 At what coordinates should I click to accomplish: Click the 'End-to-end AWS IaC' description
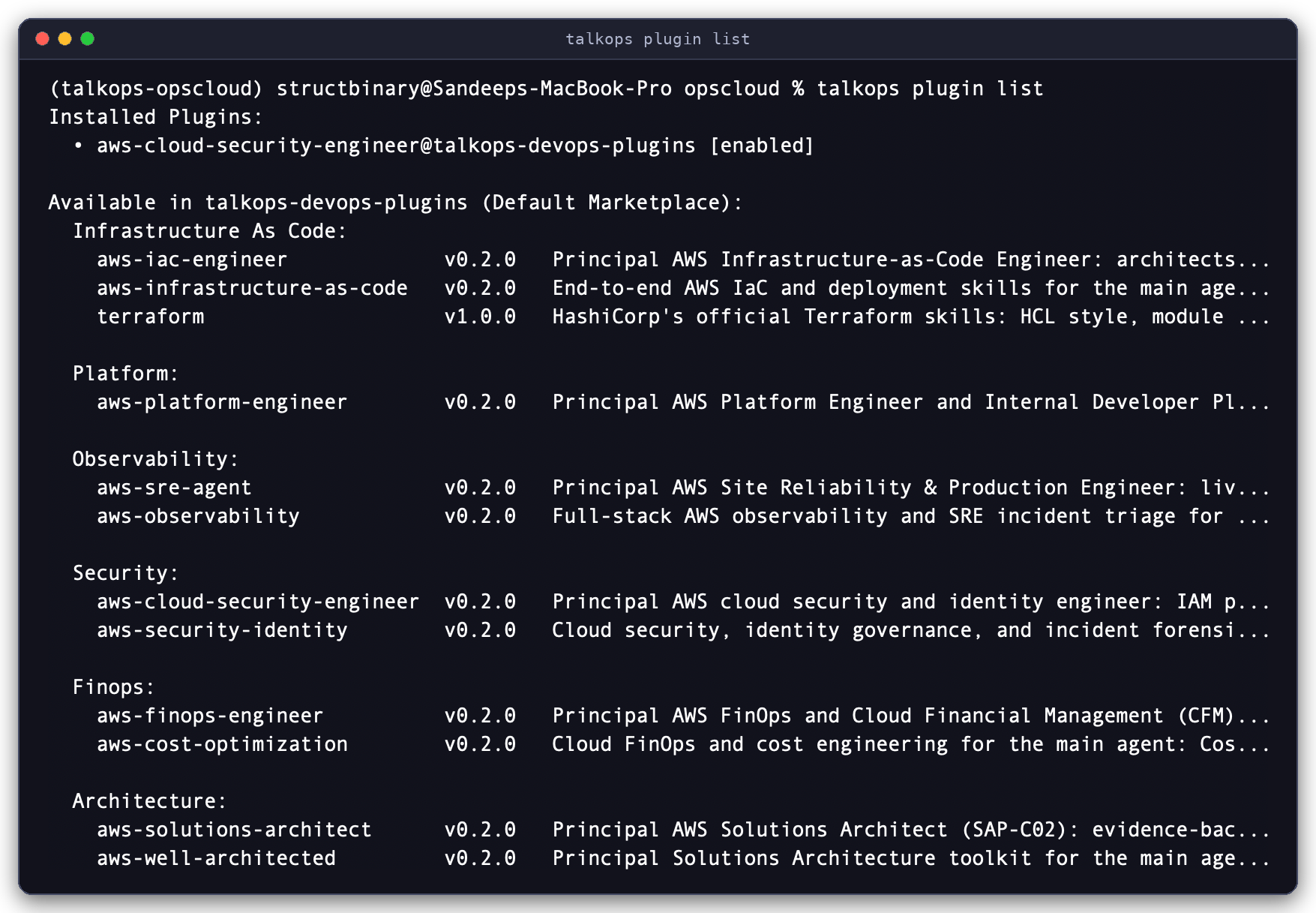point(911,288)
